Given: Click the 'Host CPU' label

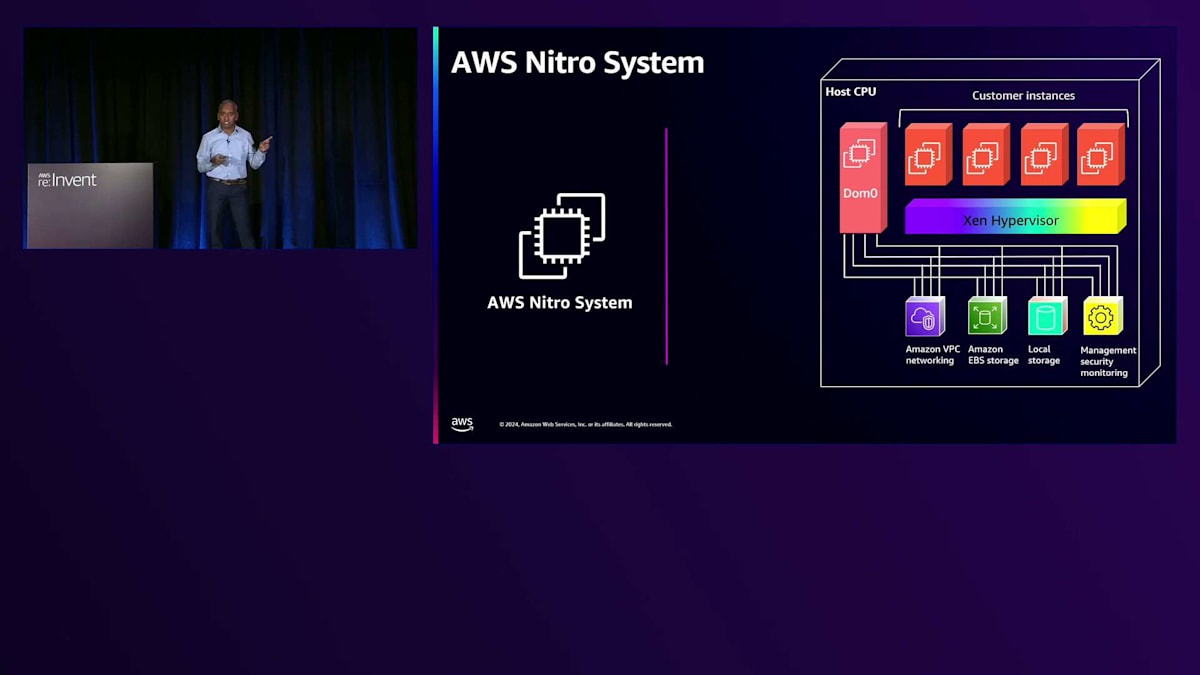Looking at the screenshot, I should pyautogui.click(x=851, y=92).
